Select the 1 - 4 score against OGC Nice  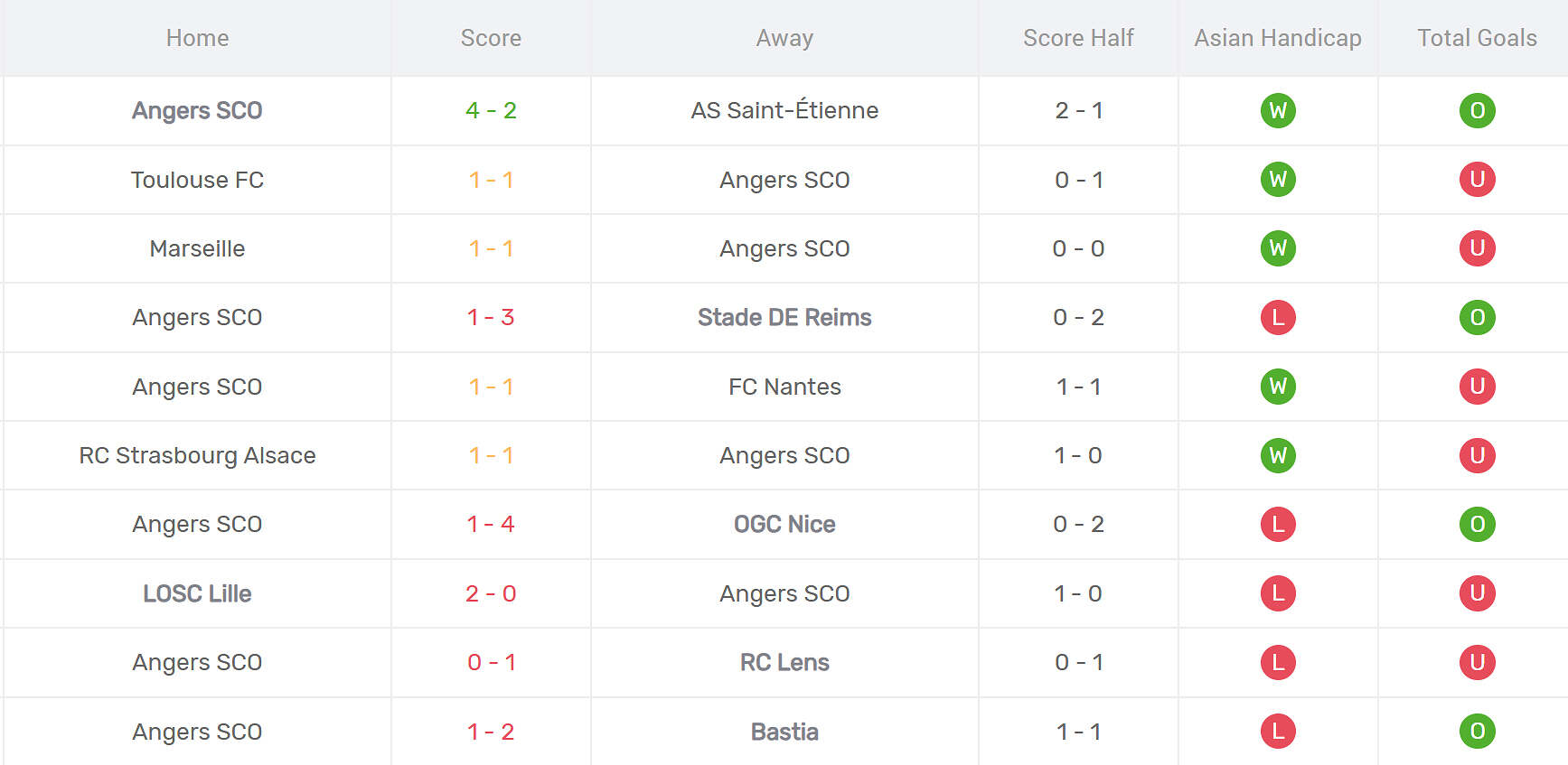coord(491,524)
